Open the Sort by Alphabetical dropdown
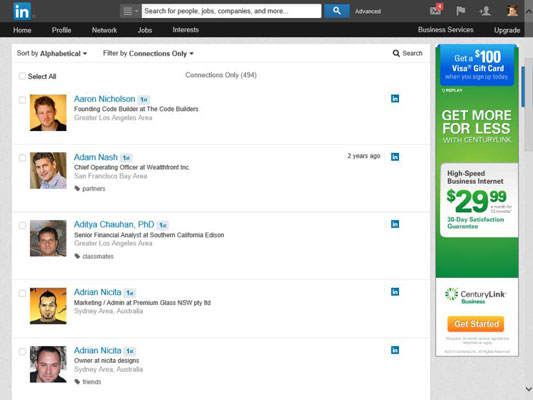 tap(52, 53)
